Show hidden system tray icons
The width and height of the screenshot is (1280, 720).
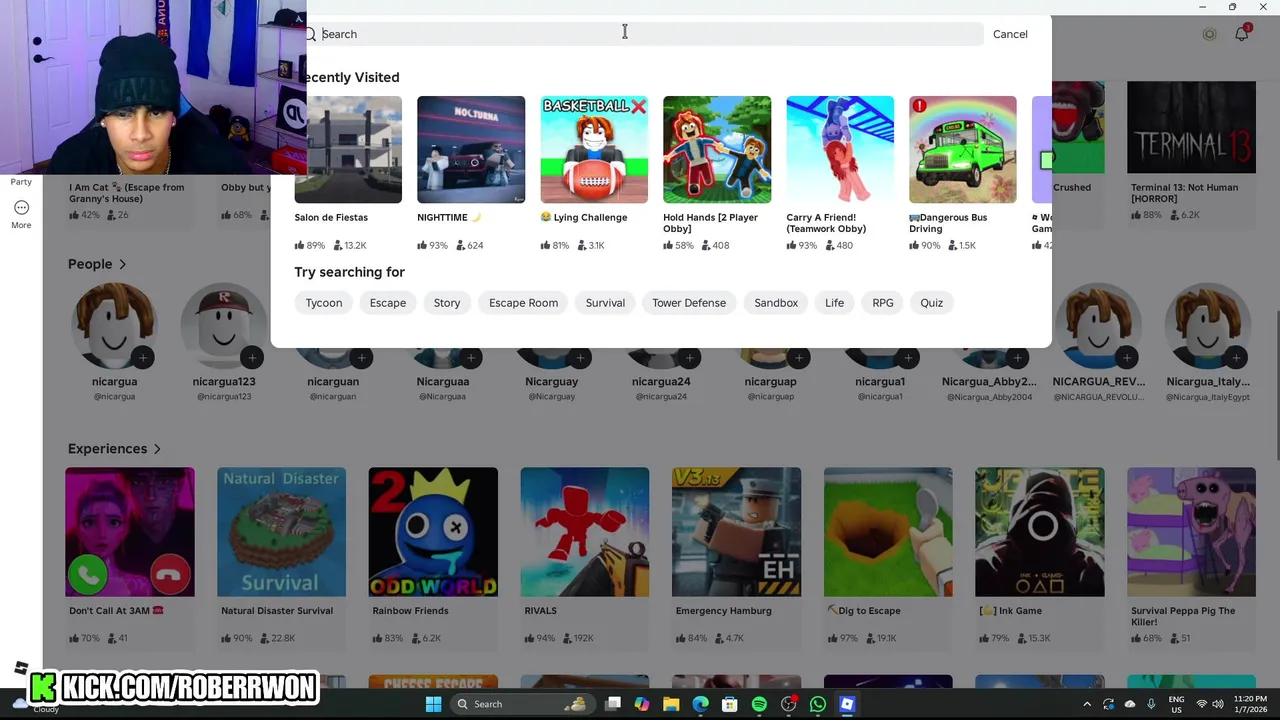(x=1087, y=704)
